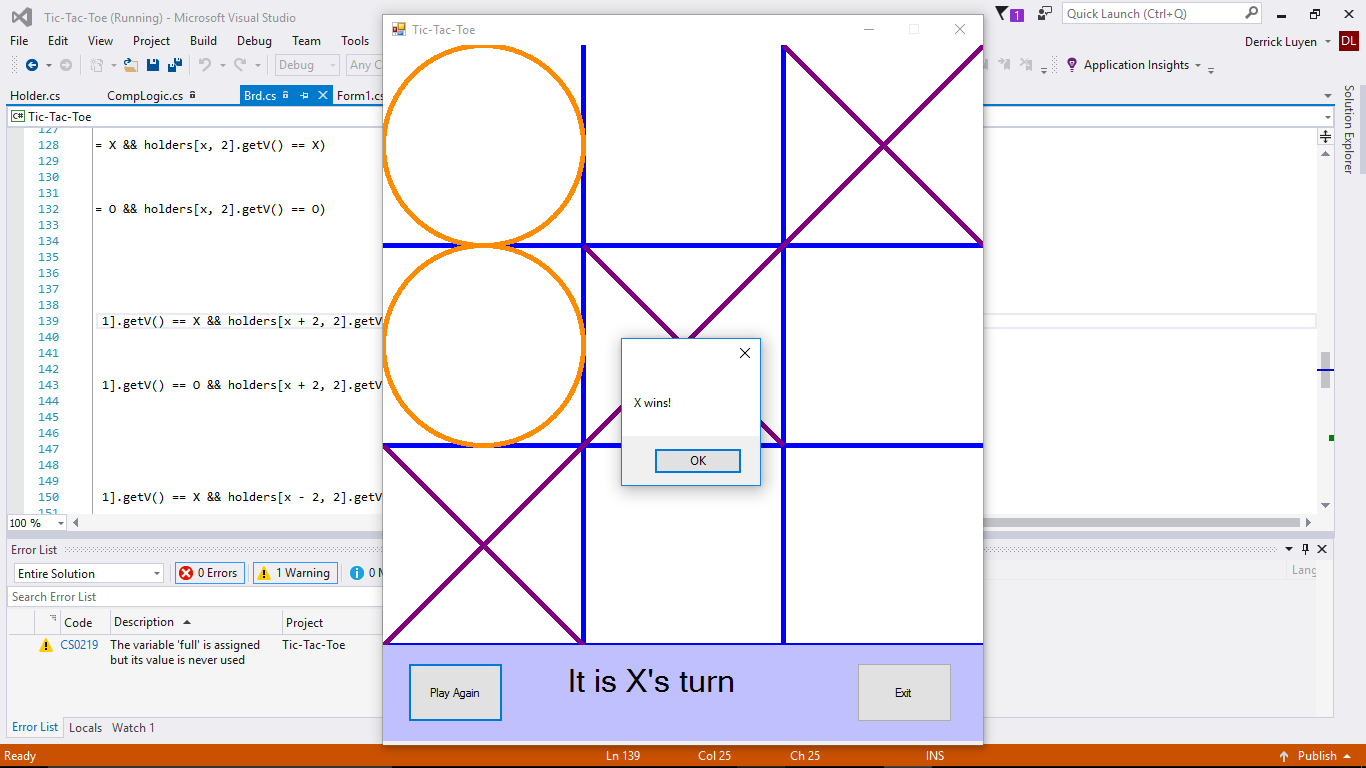1366x768 pixels.
Task: Click the Quick Launch search field
Action: (1152, 13)
